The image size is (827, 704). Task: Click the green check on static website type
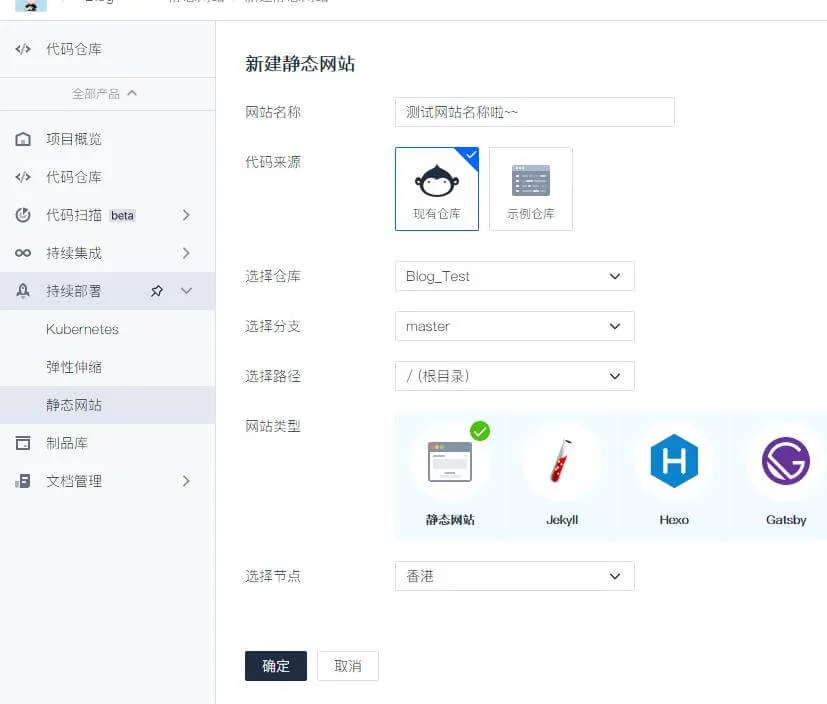tap(480, 431)
